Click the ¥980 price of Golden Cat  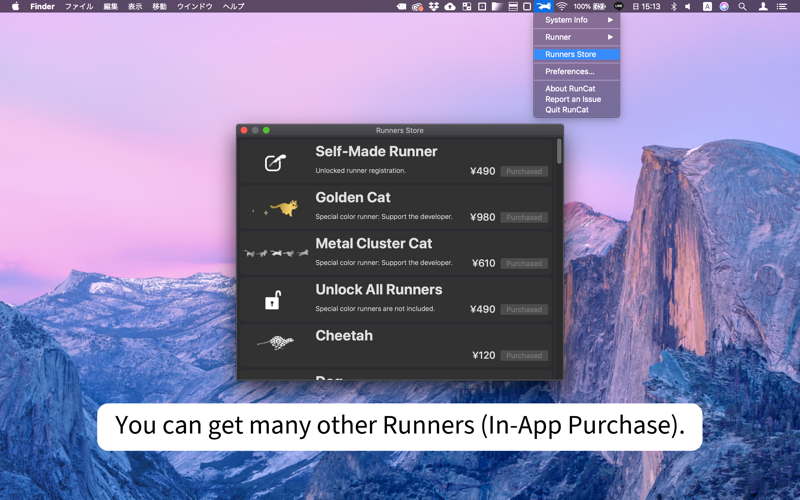pos(483,217)
